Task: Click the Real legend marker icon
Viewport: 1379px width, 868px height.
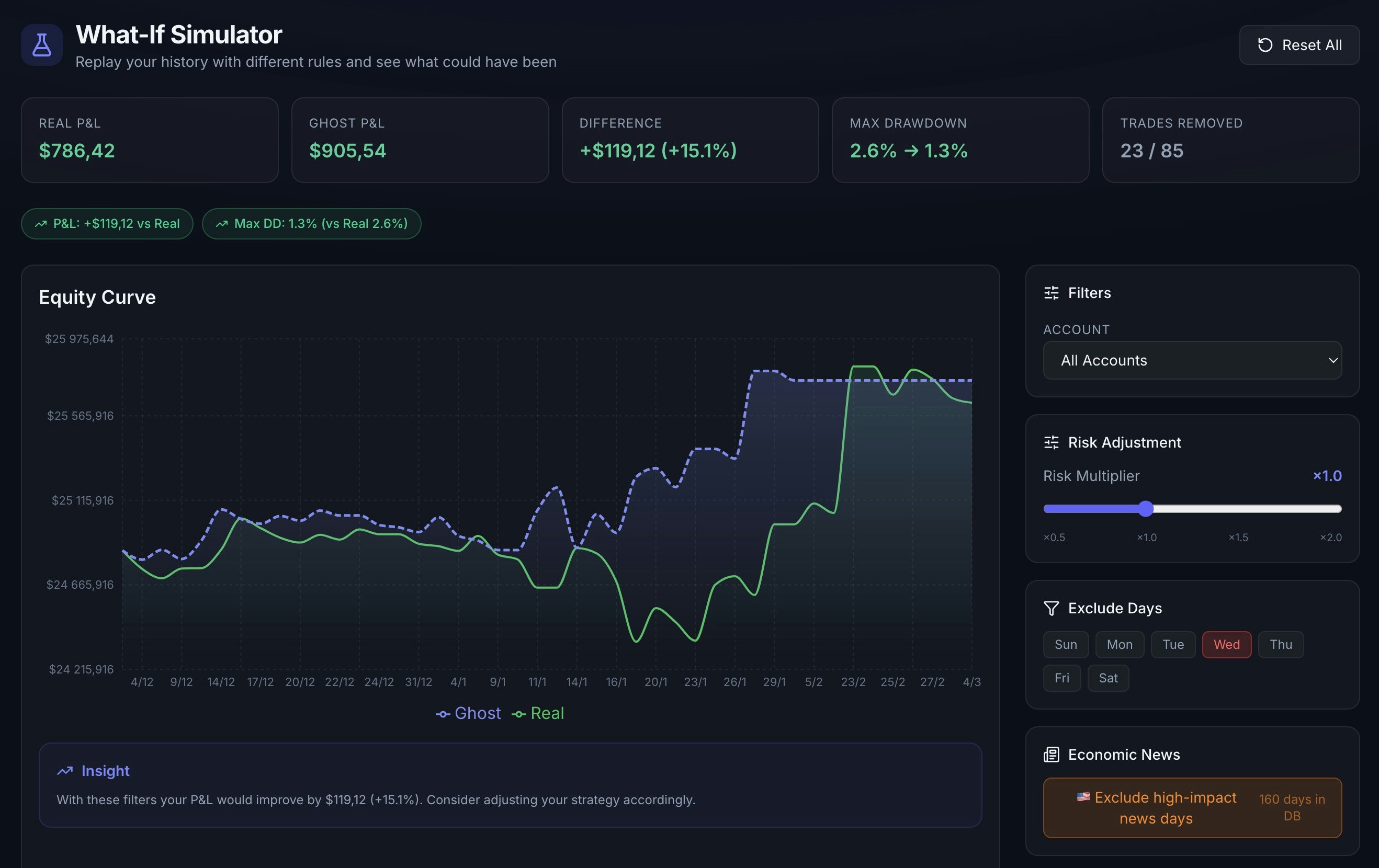Action: (x=518, y=714)
